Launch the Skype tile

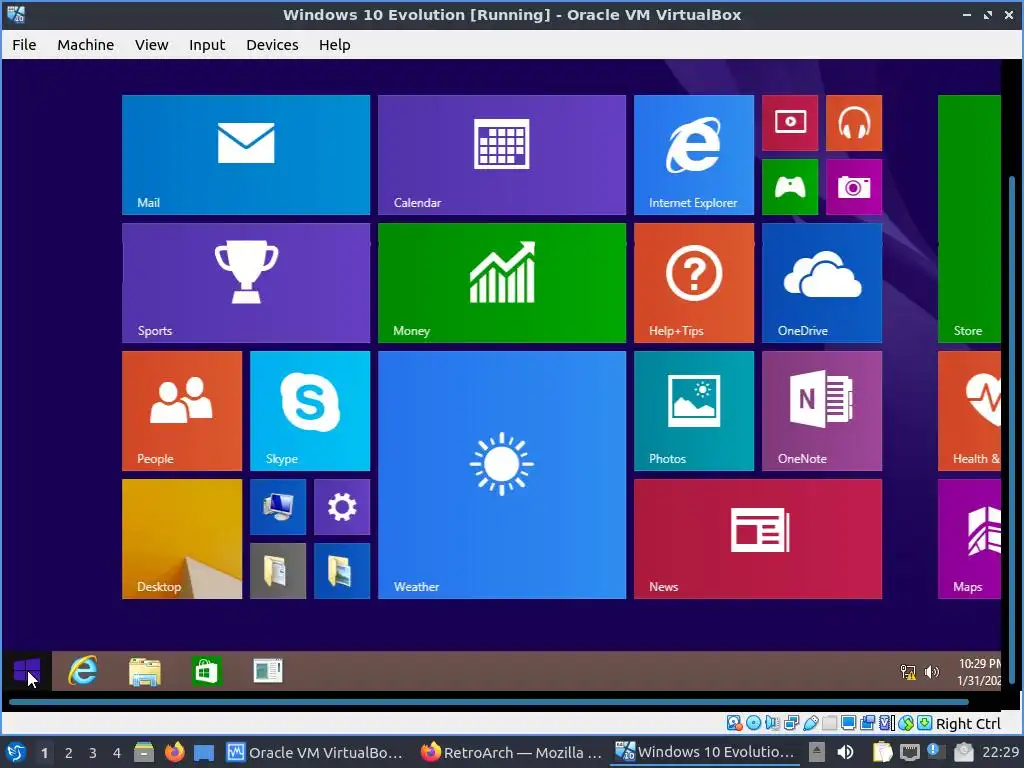click(310, 411)
